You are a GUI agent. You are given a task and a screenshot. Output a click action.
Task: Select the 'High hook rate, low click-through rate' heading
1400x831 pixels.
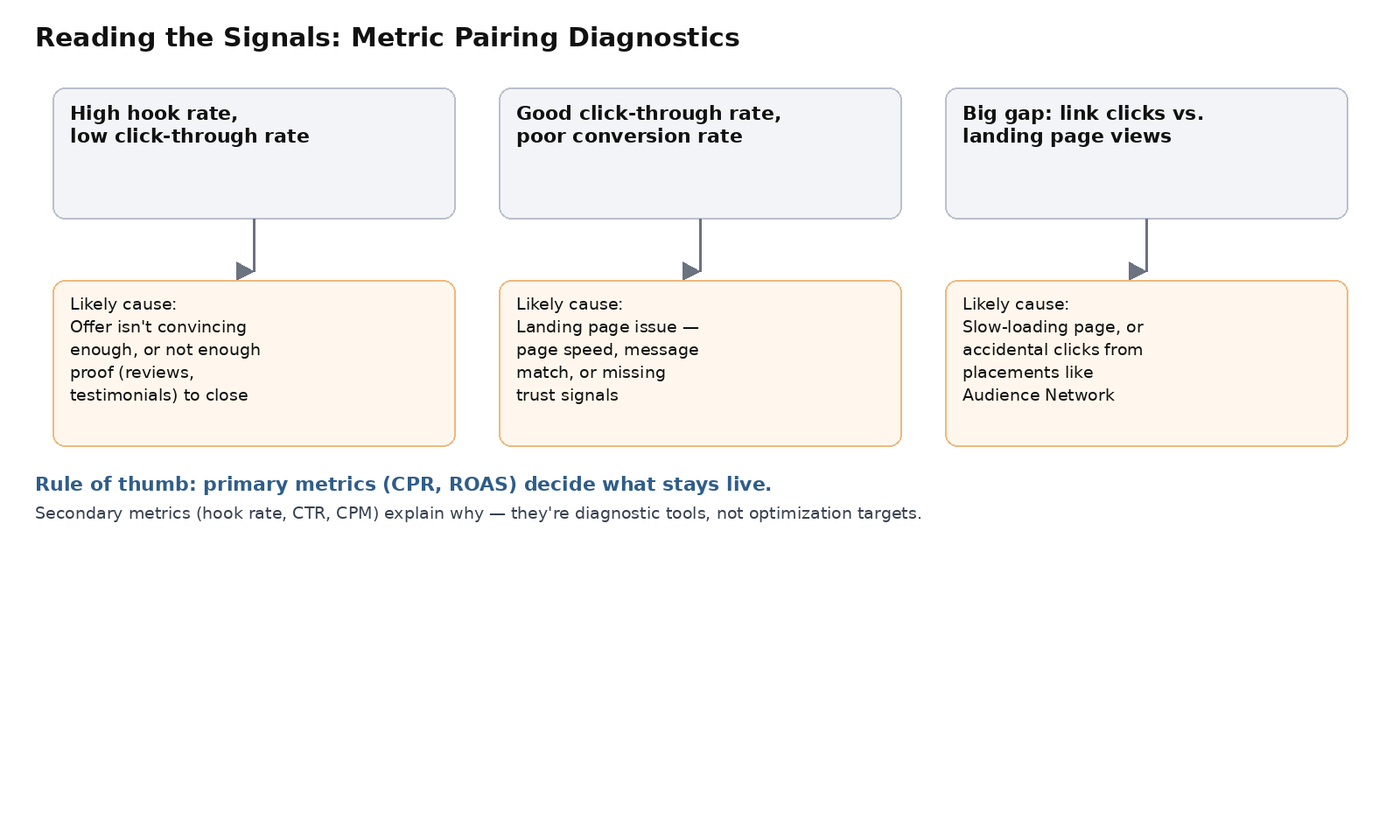tap(190, 125)
